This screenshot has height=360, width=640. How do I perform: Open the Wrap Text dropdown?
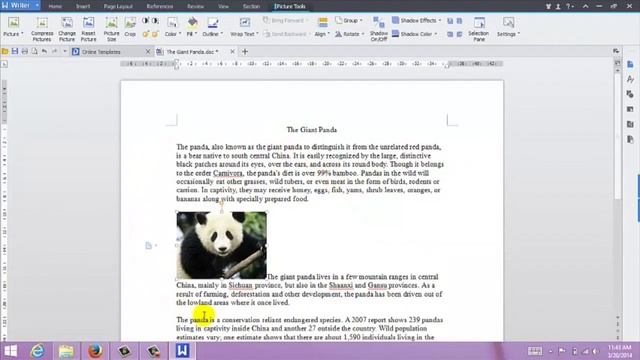244,28
